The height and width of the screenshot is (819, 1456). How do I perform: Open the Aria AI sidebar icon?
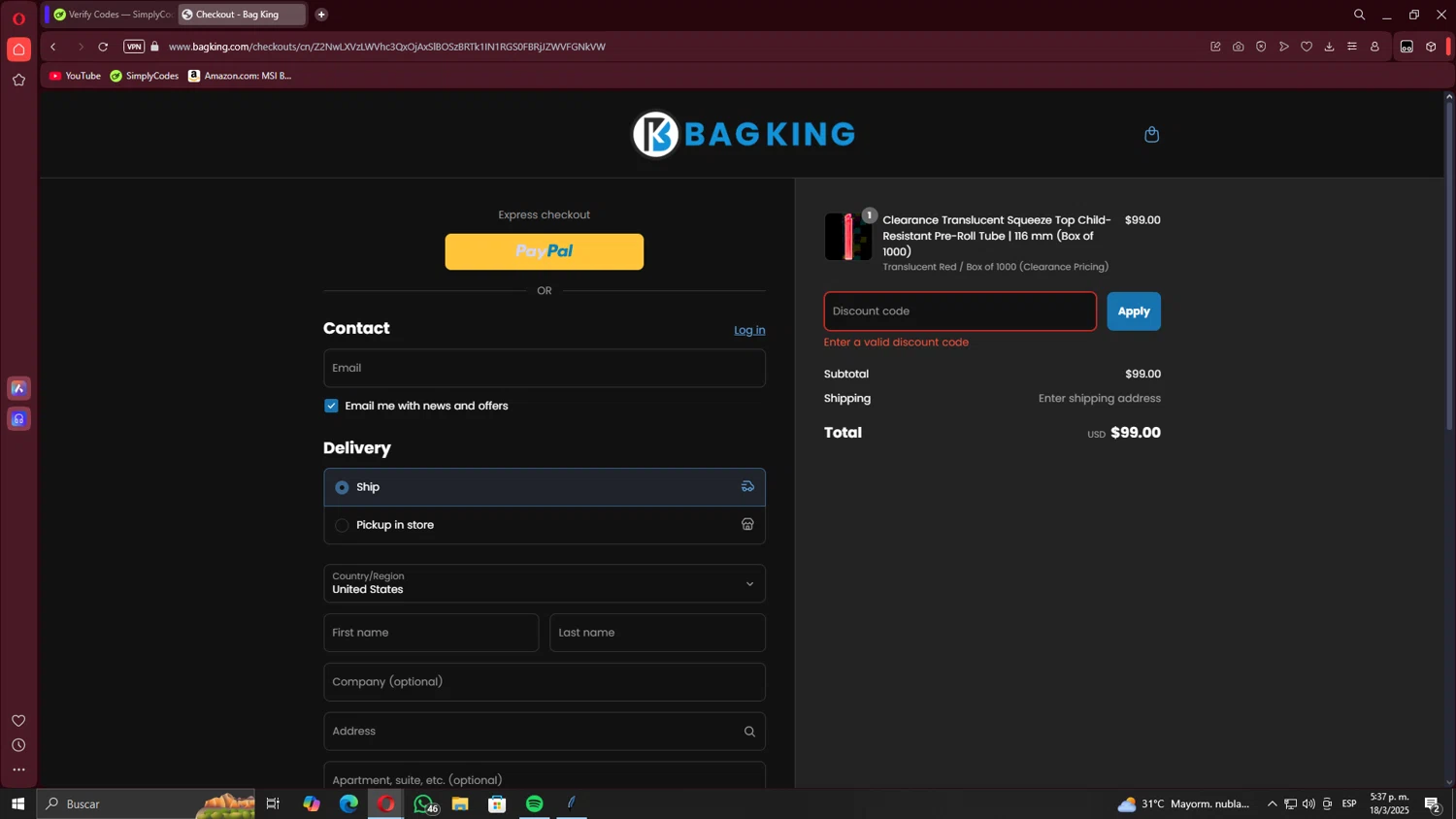click(x=18, y=388)
